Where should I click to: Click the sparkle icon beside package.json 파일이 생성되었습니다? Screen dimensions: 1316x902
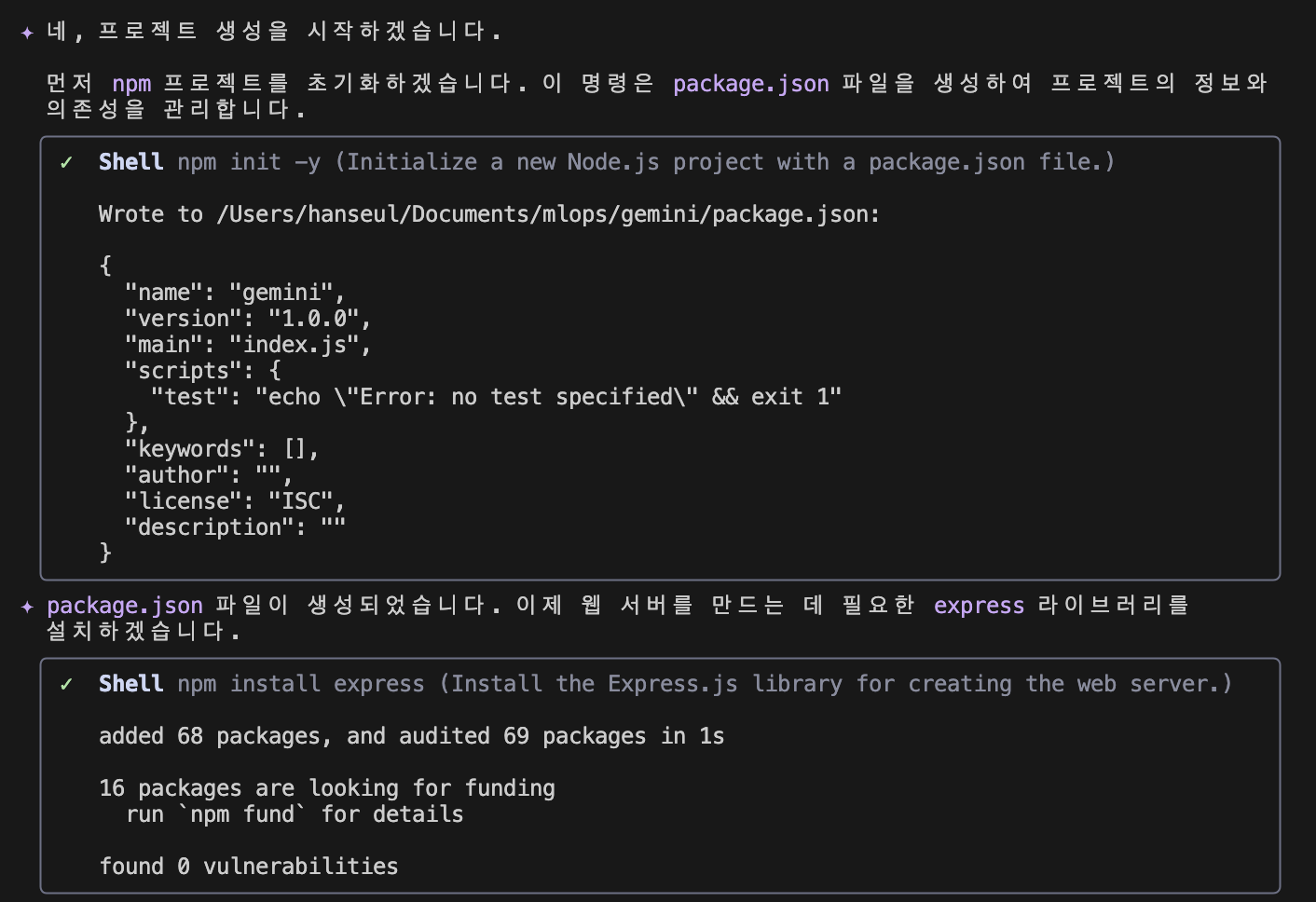click(x=27, y=608)
